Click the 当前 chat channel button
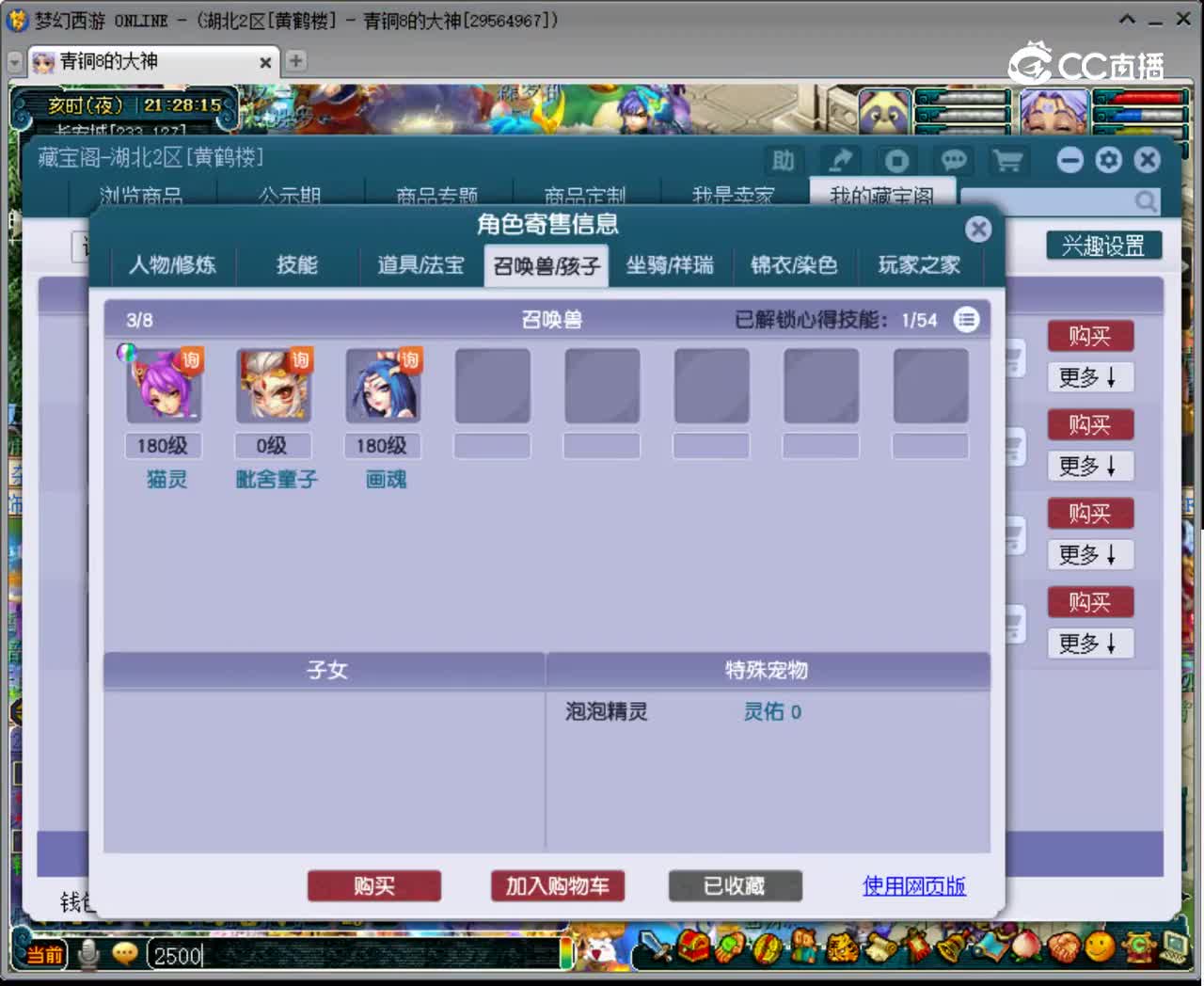 tap(42, 955)
